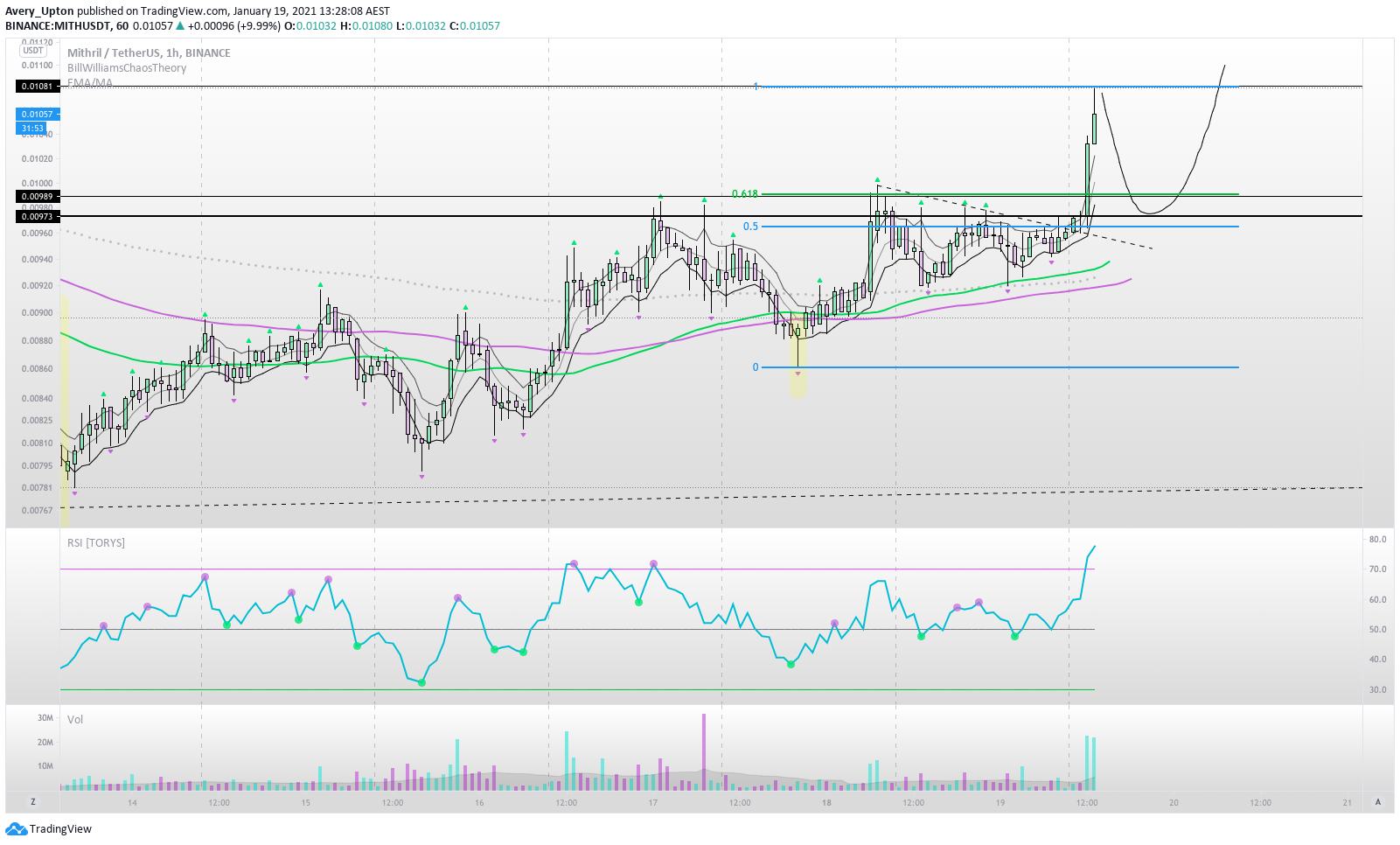Select the Fibonacci 0.5 level label
1400x845 pixels.
[750, 227]
